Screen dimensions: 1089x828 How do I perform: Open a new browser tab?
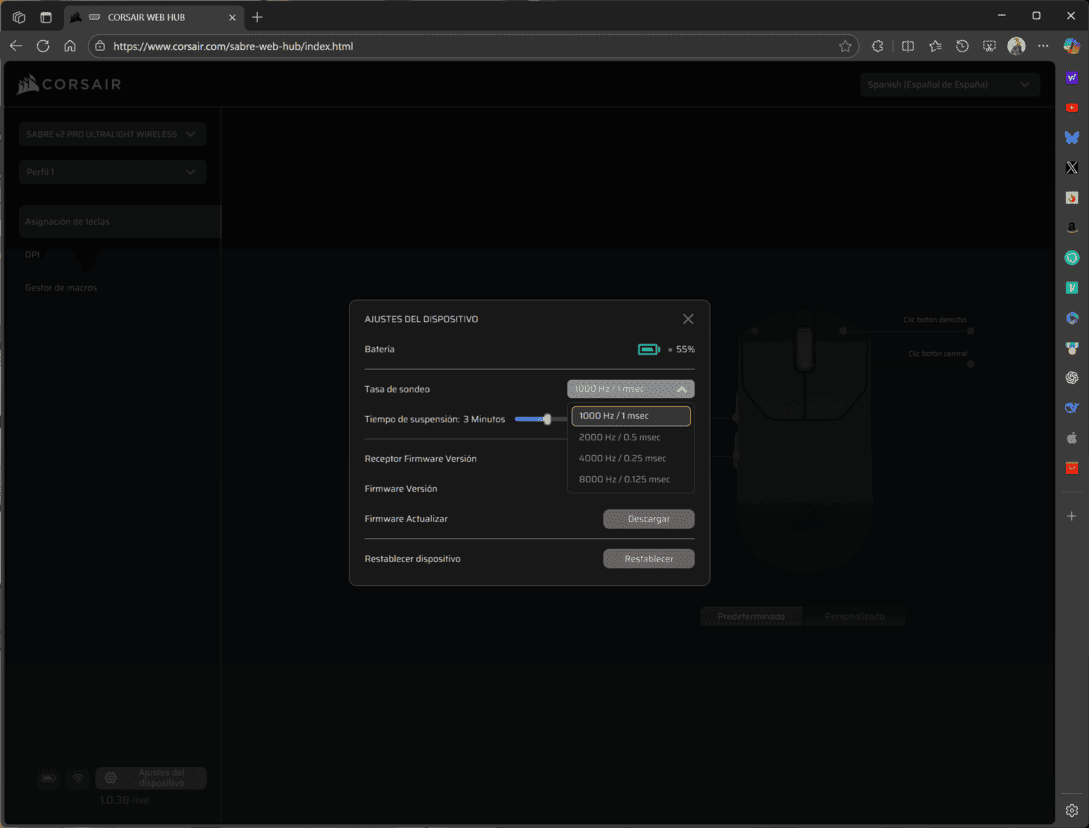click(257, 17)
